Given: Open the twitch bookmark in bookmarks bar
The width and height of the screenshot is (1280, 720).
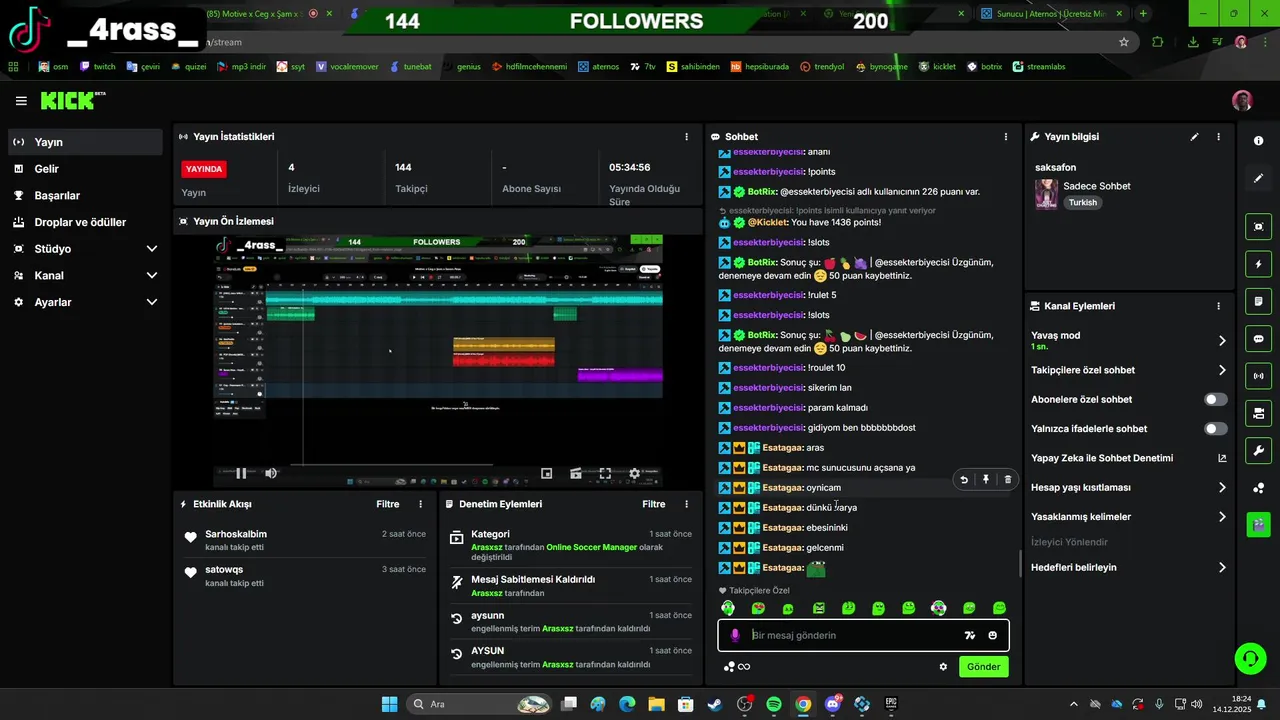Looking at the screenshot, I should coord(97,67).
